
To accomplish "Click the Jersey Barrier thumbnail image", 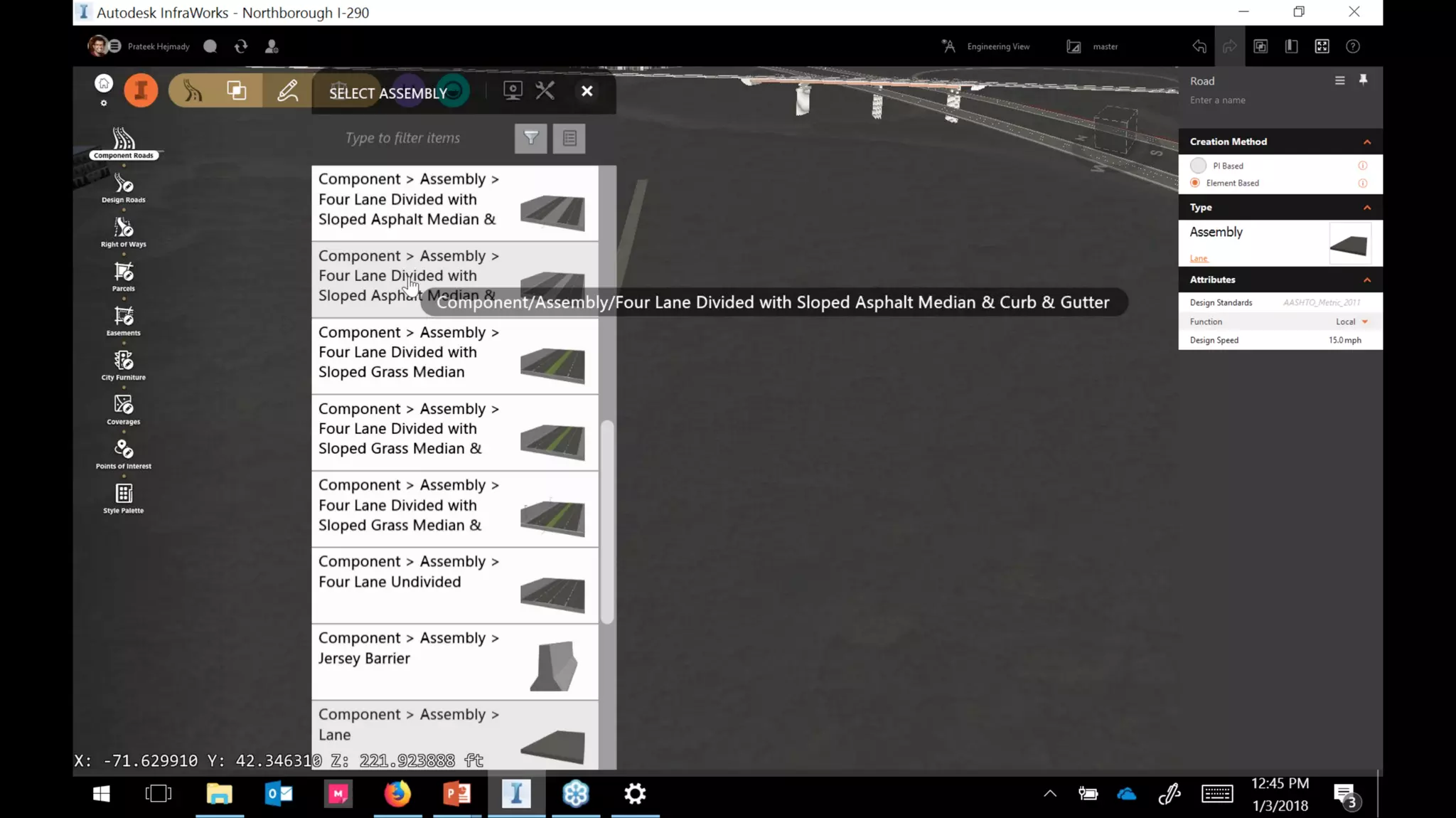I will tap(553, 666).
